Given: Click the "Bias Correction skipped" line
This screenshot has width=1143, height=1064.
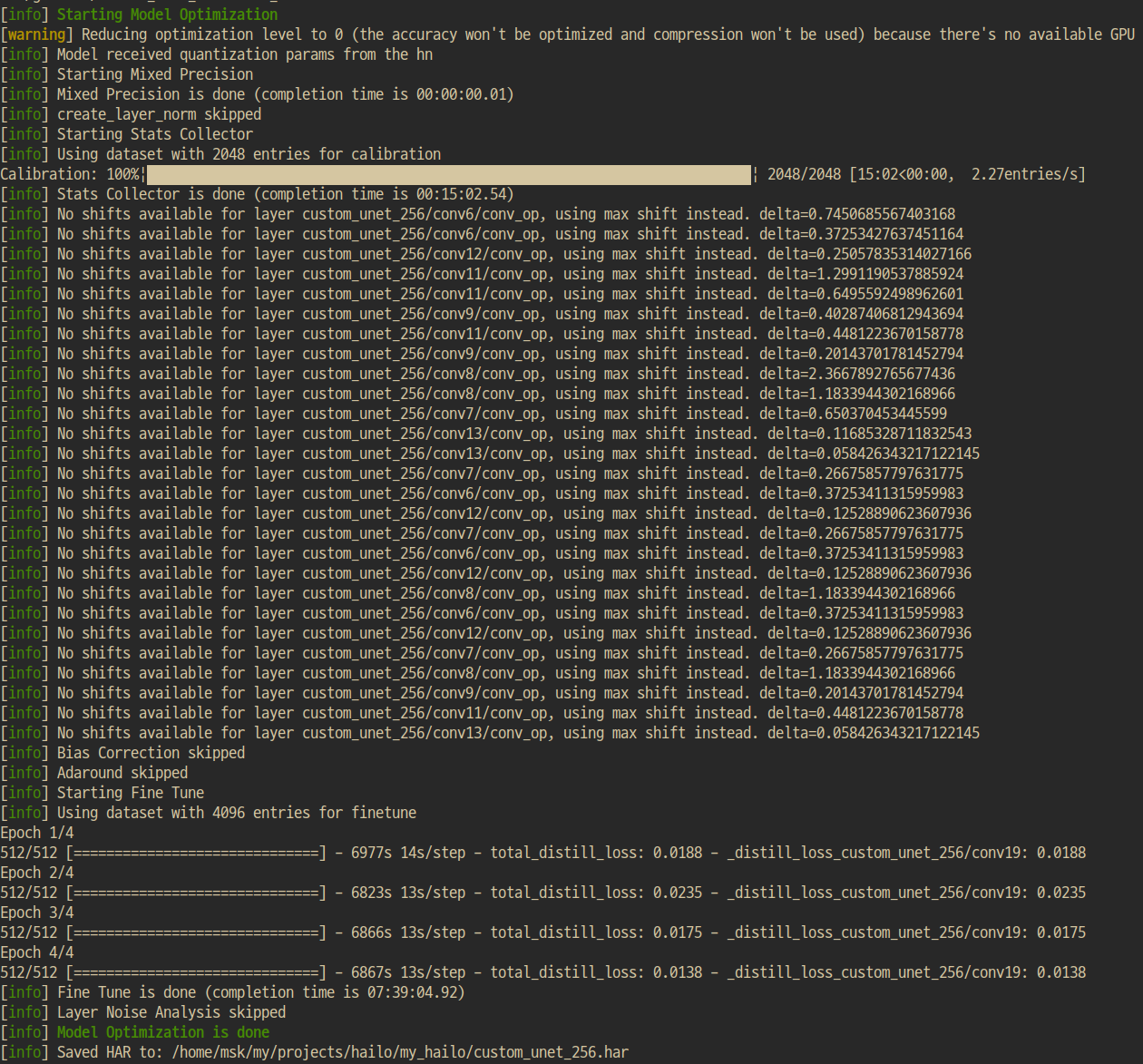Looking at the screenshot, I should point(151,753).
